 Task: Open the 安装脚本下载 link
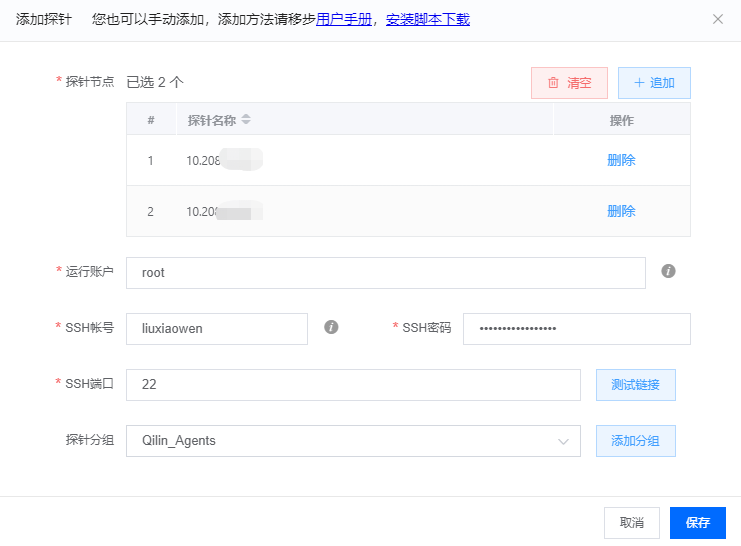[428, 19]
